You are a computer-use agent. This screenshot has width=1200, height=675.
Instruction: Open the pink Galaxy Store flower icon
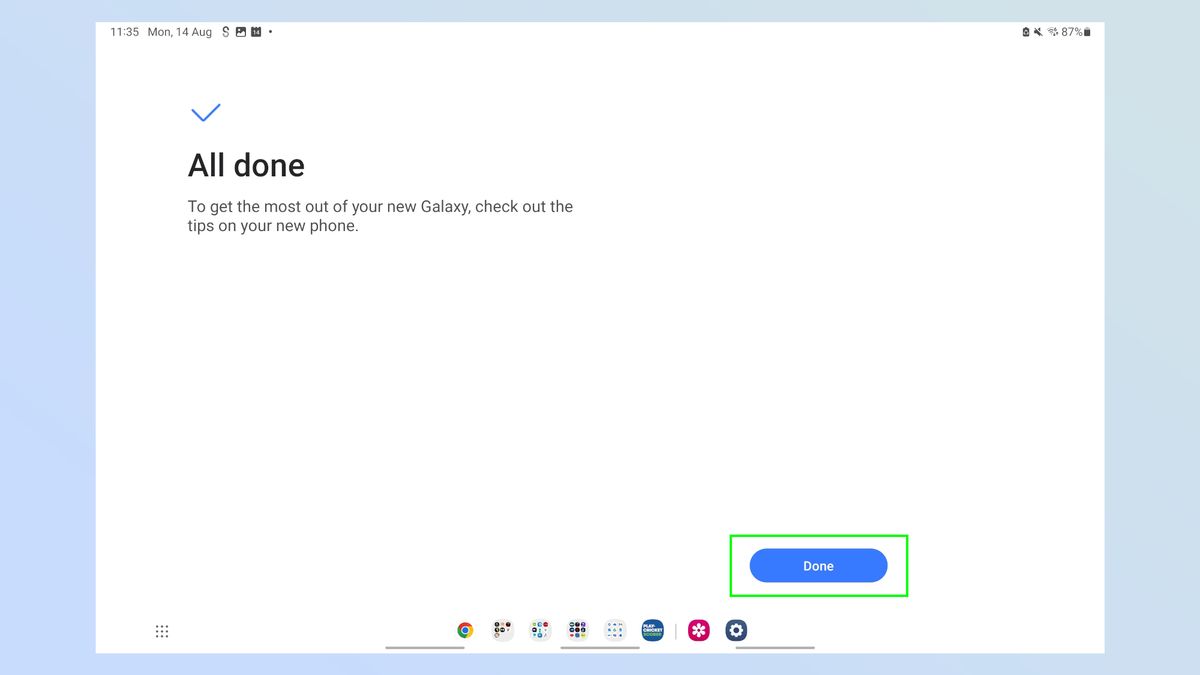click(698, 630)
